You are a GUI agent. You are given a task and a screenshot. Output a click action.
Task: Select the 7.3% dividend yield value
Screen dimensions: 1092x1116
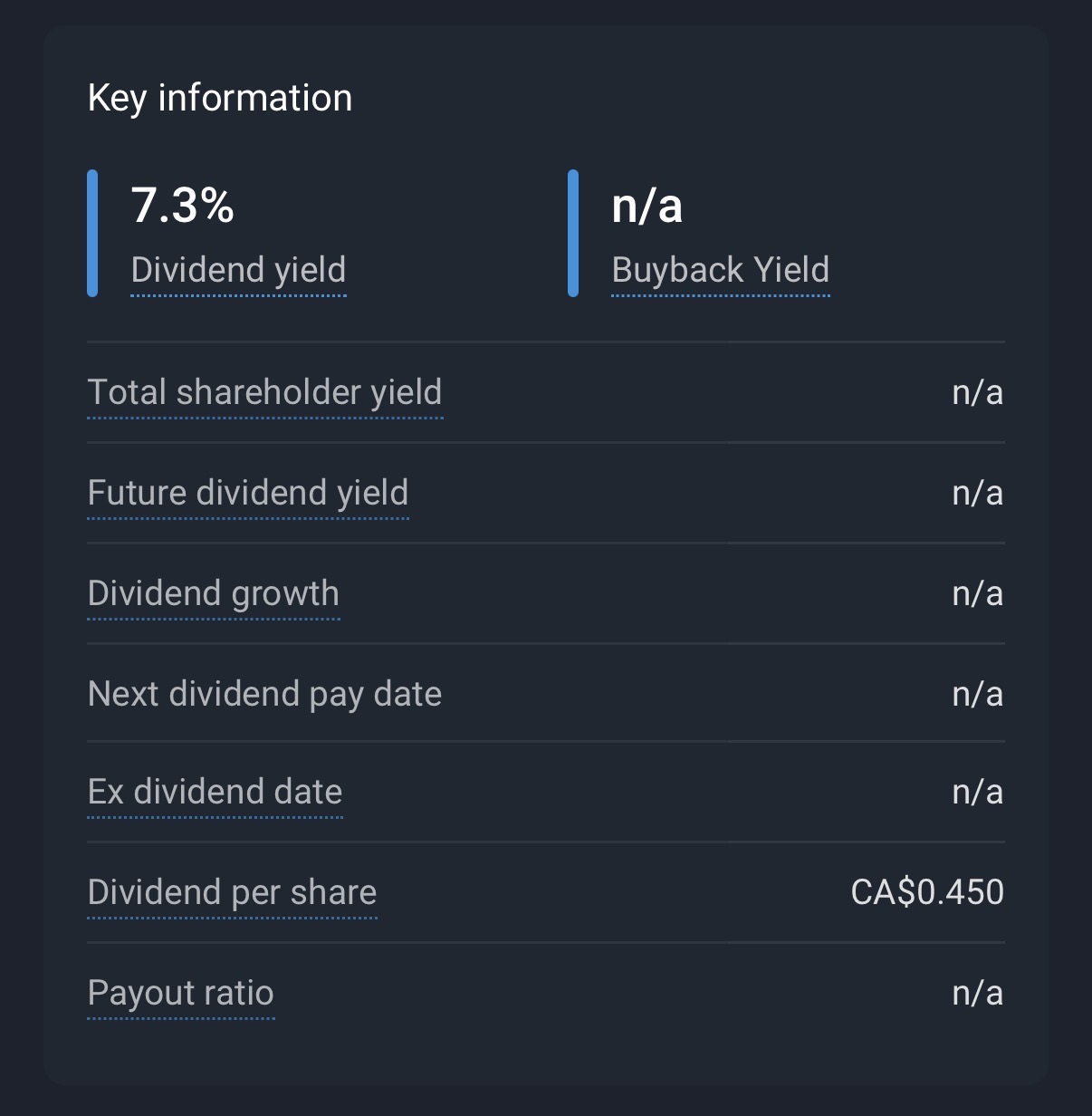[x=183, y=205]
